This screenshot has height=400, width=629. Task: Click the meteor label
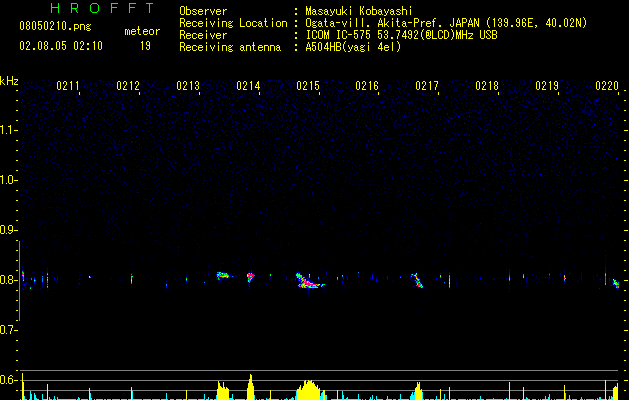click(142, 31)
